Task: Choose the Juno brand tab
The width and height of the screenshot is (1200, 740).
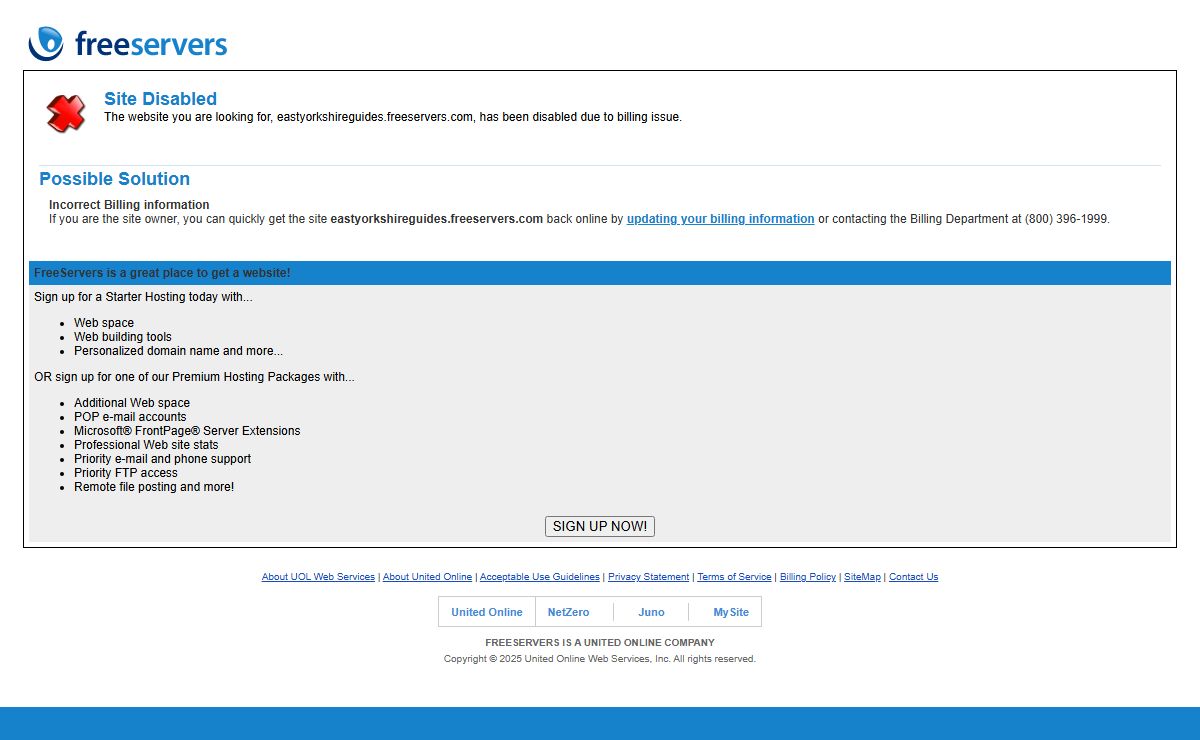Action: pyautogui.click(x=651, y=612)
